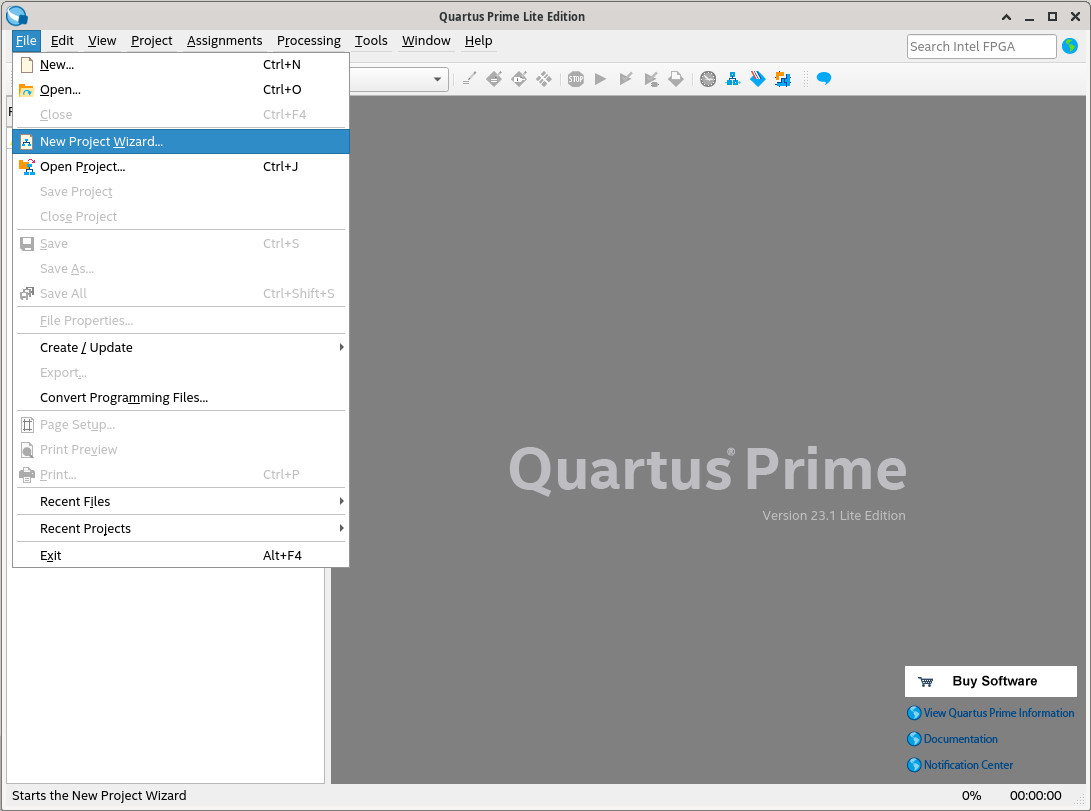
Task: Select Open Project... menu entry
Action: pos(181,167)
